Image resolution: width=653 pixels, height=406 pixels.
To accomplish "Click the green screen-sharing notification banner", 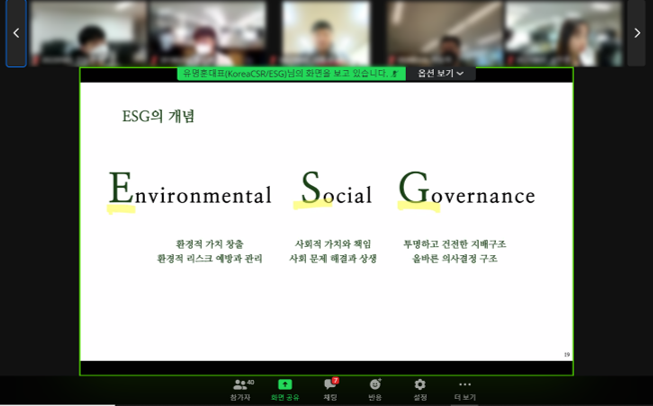I will (291, 73).
